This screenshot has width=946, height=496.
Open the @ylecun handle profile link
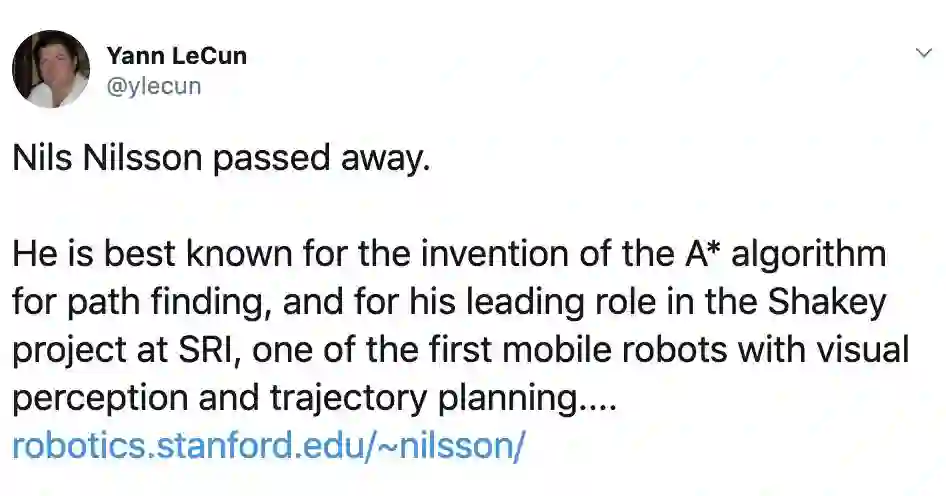(154, 86)
